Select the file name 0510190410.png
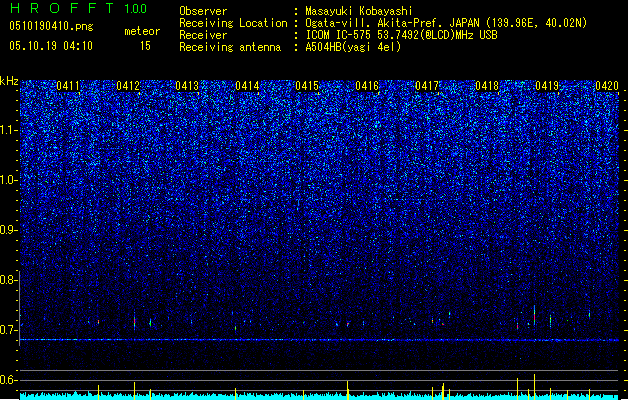 point(51,26)
